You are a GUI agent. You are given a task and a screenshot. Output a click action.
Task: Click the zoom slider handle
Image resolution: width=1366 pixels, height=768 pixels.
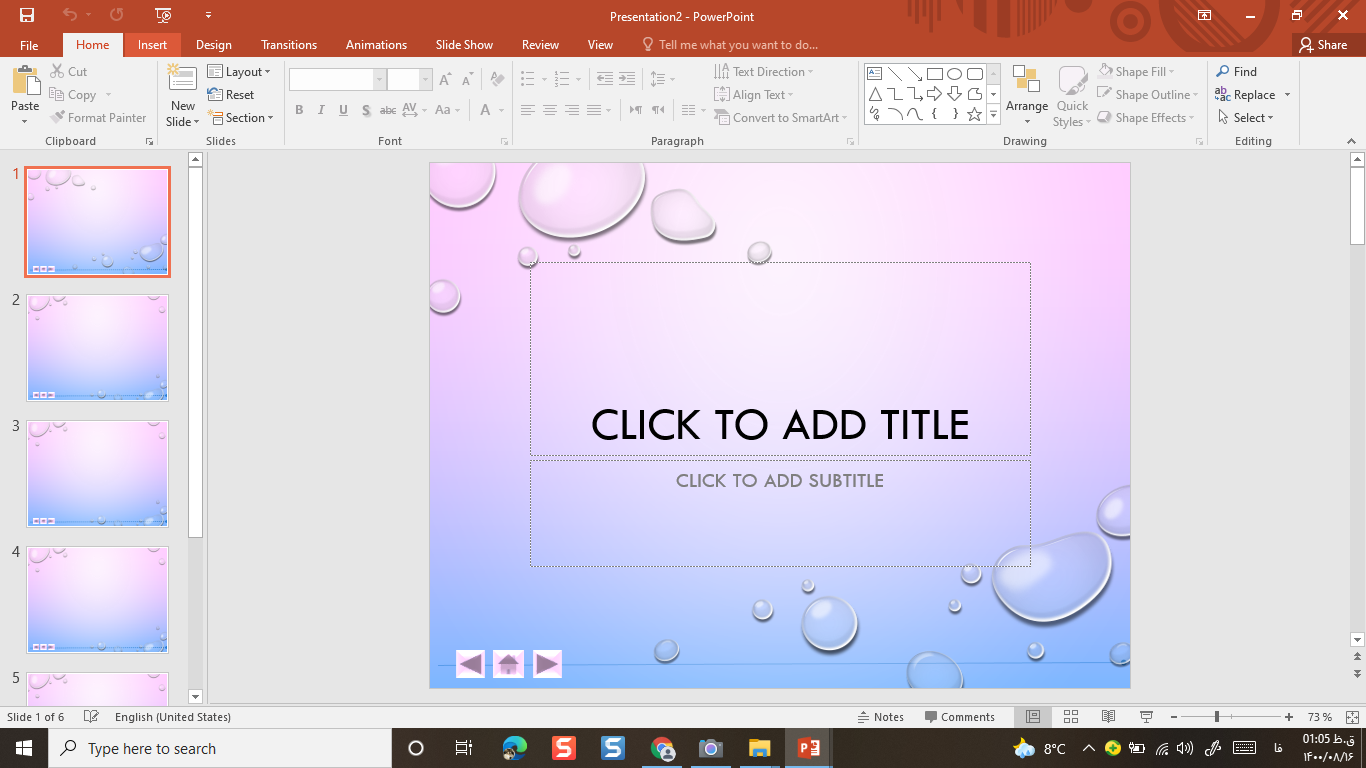click(1216, 717)
